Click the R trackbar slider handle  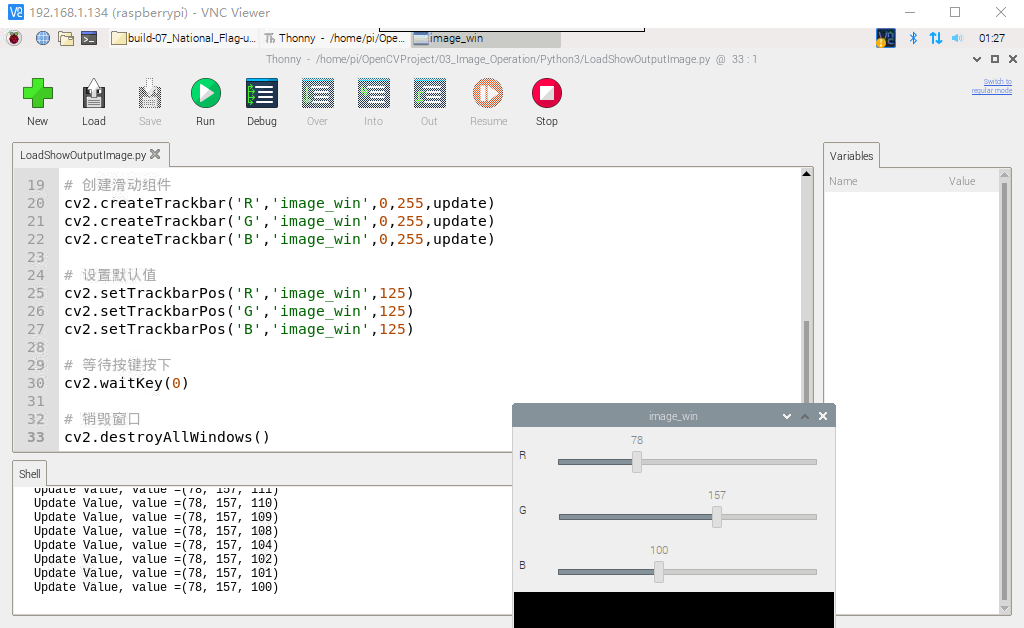tap(637, 462)
